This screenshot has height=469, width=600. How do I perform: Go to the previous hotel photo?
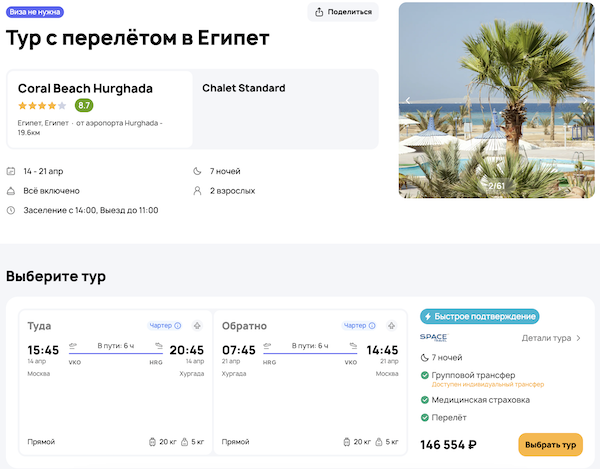[x=408, y=100]
